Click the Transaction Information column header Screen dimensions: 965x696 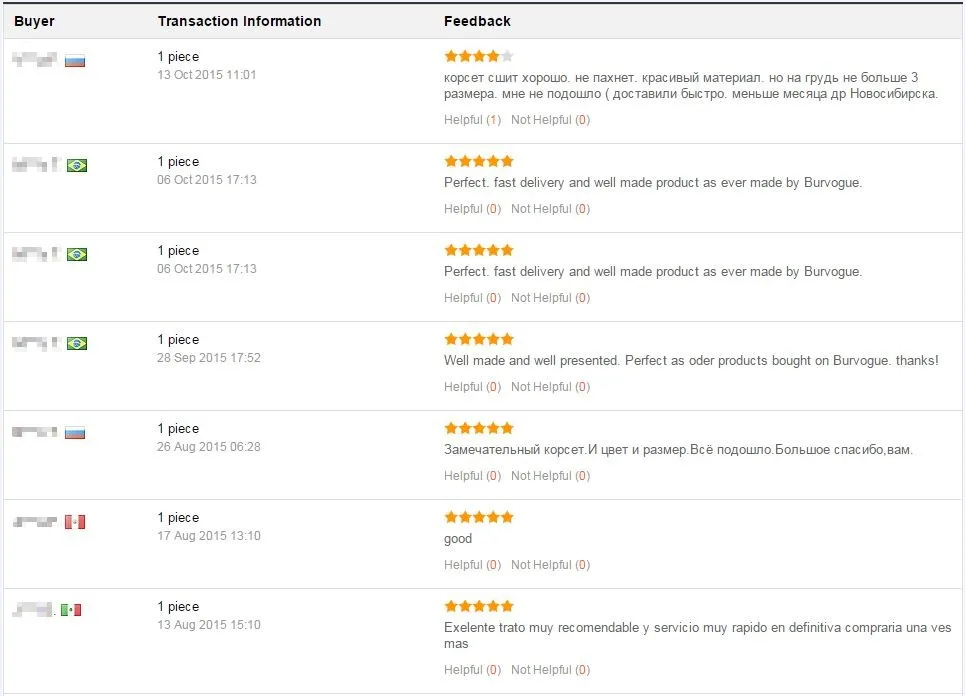point(239,21)
